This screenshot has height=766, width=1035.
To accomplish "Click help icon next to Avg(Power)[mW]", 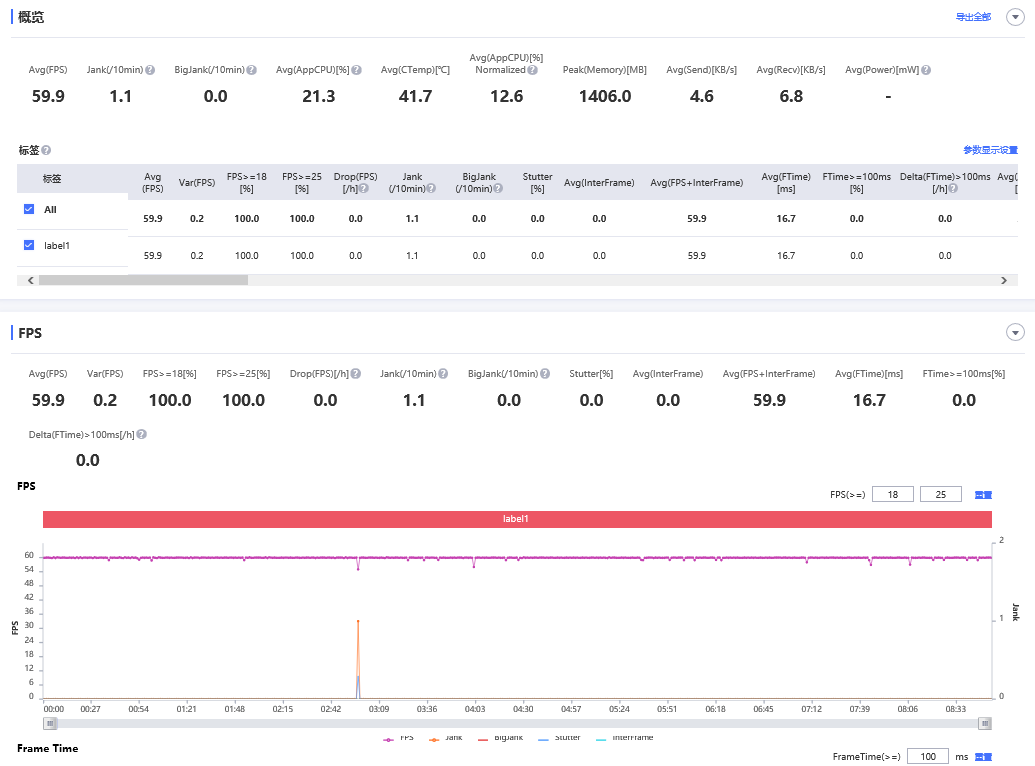I will coord(926,70).
